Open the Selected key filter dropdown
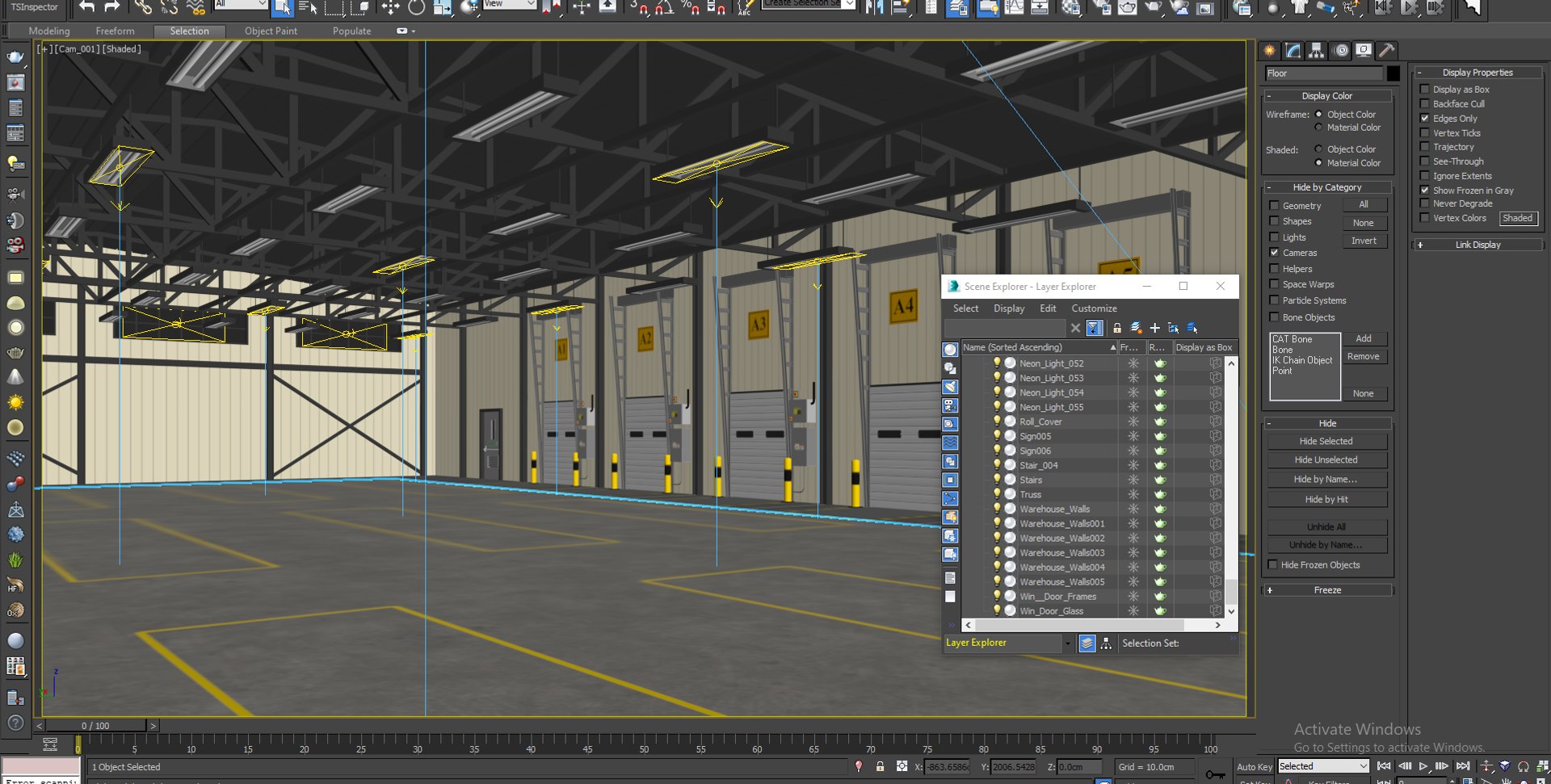Screen dimensions: 1551x784 coord(1323,766)
